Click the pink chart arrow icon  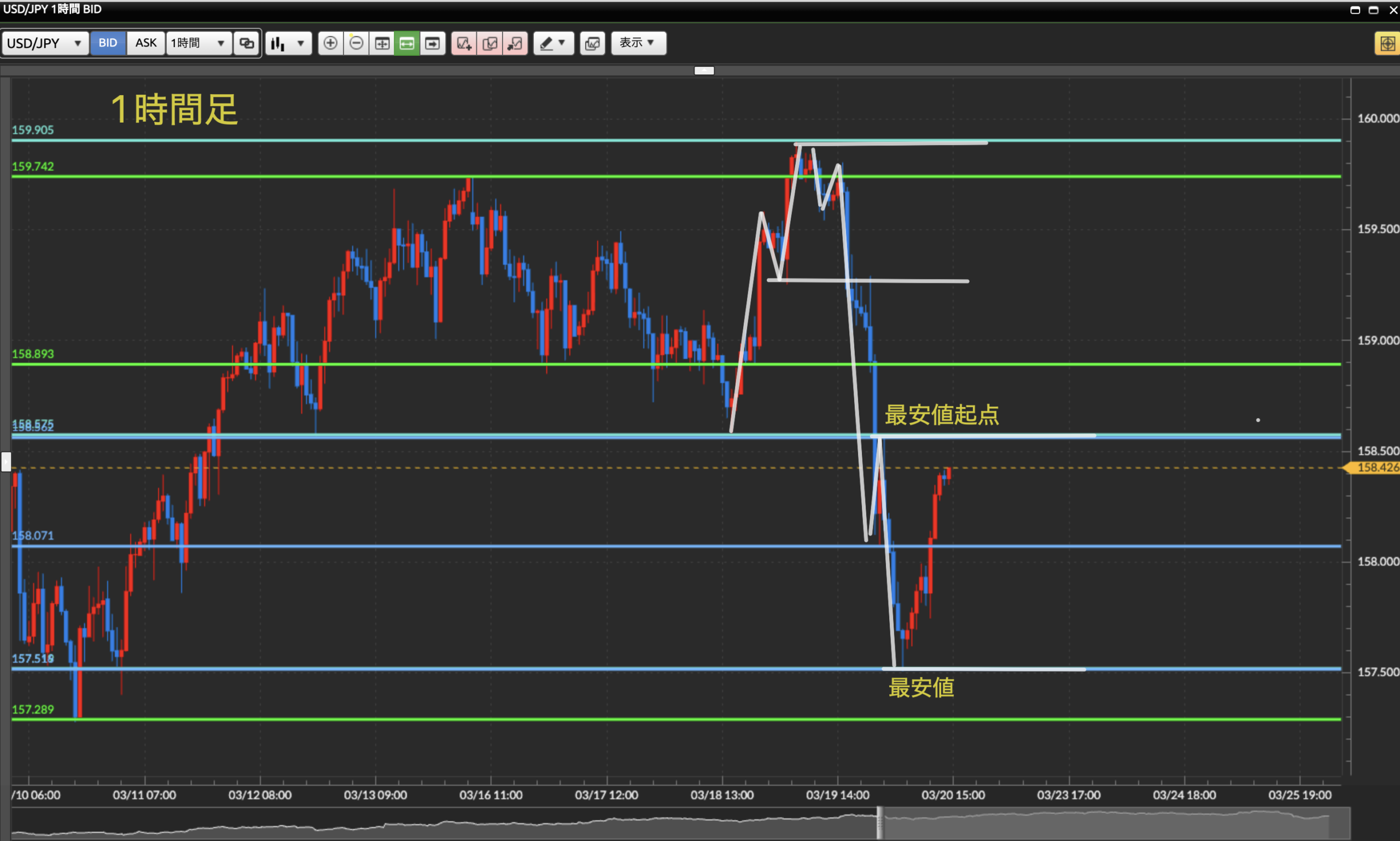pyautogui.click(x=515, y=43)
